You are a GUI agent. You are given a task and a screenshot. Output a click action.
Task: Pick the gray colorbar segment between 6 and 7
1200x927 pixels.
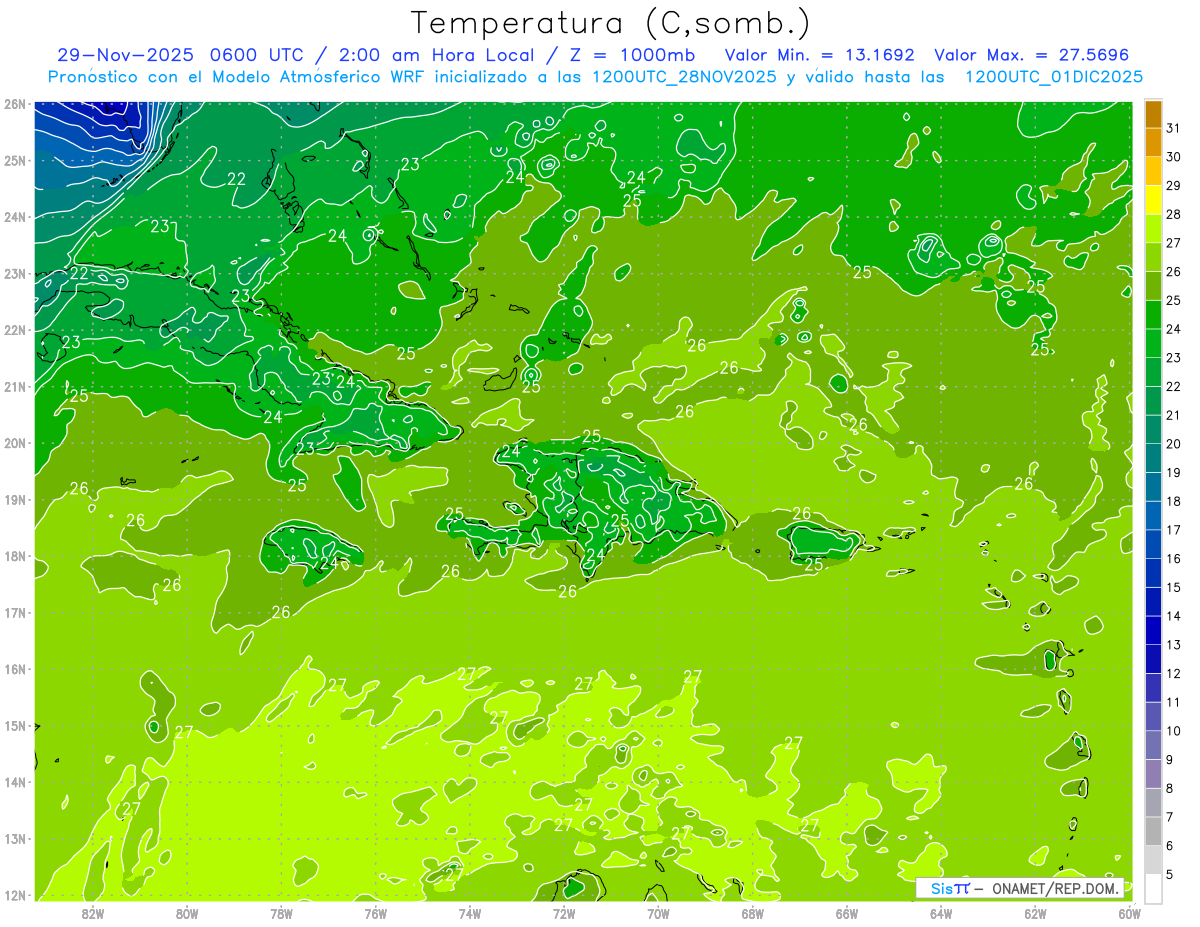pos(1153,832)
